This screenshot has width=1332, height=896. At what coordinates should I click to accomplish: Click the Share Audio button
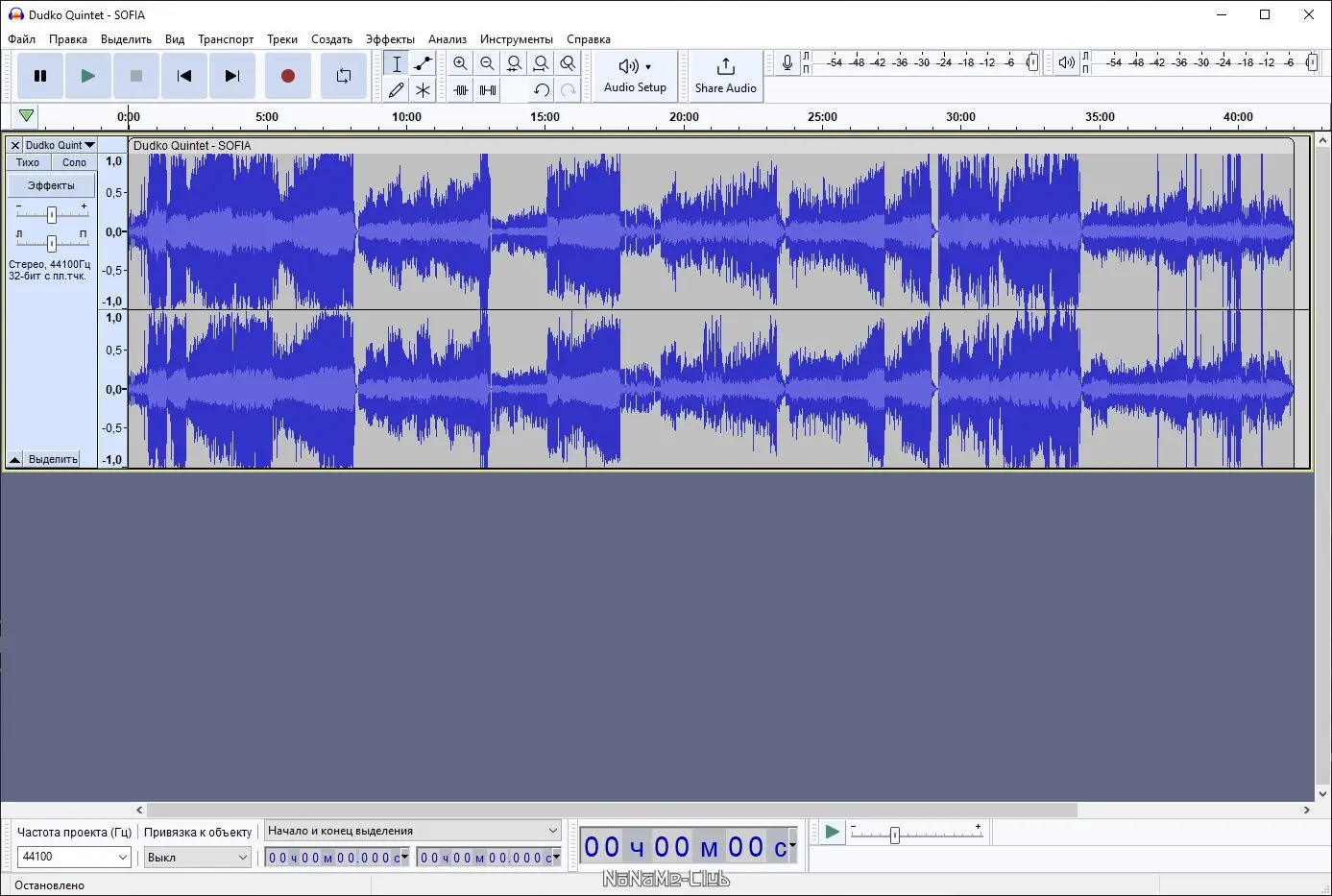tap(725, 76)
